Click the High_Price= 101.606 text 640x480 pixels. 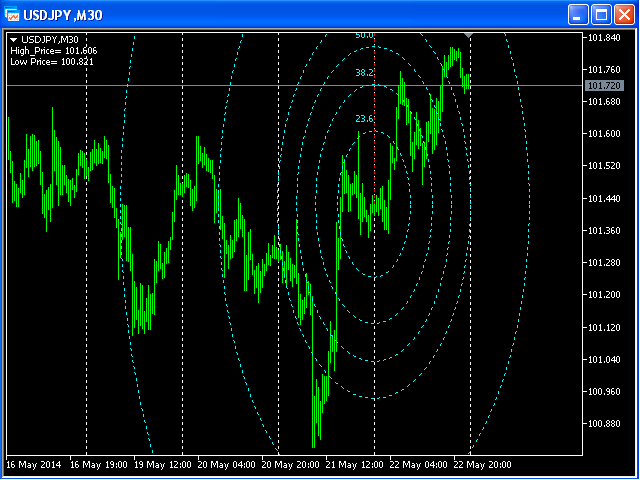pyautogui.click(x=54, y=51)
